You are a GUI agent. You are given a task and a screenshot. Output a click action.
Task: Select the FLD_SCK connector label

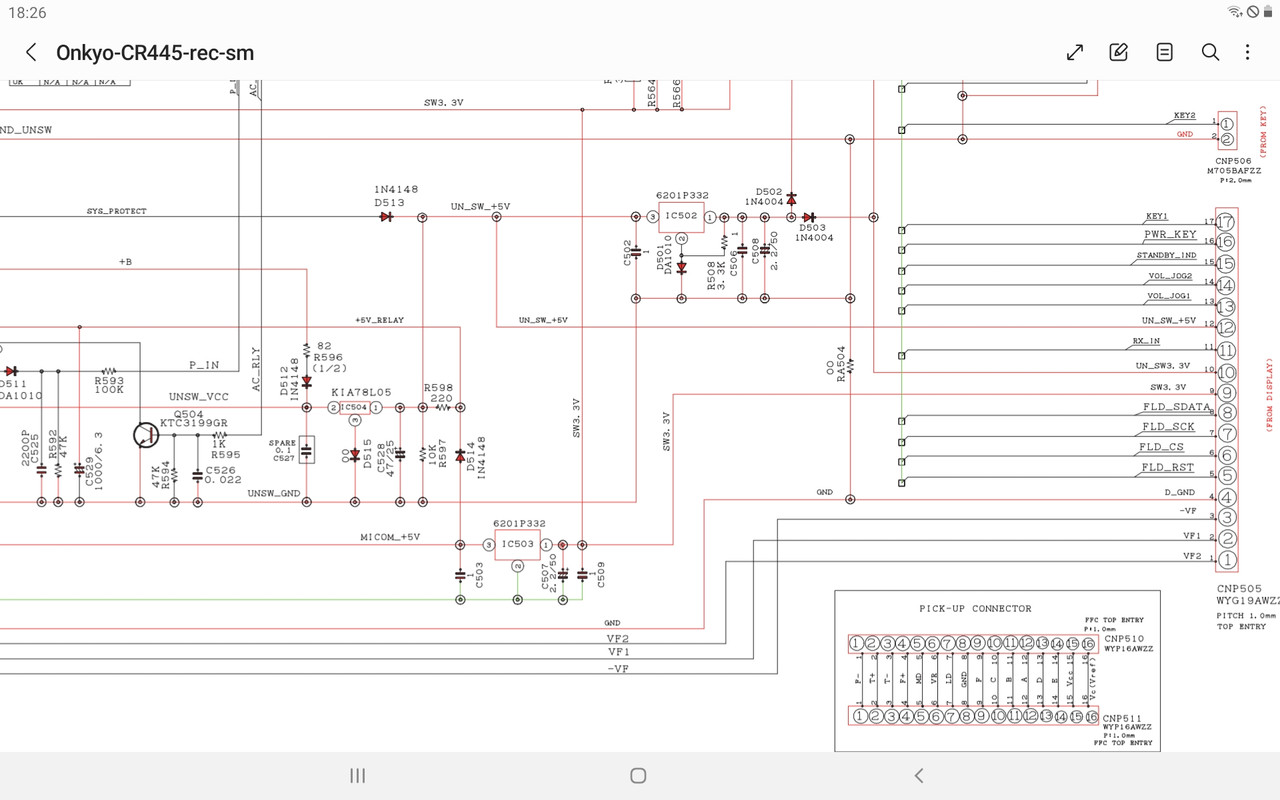coord(1168,427)
